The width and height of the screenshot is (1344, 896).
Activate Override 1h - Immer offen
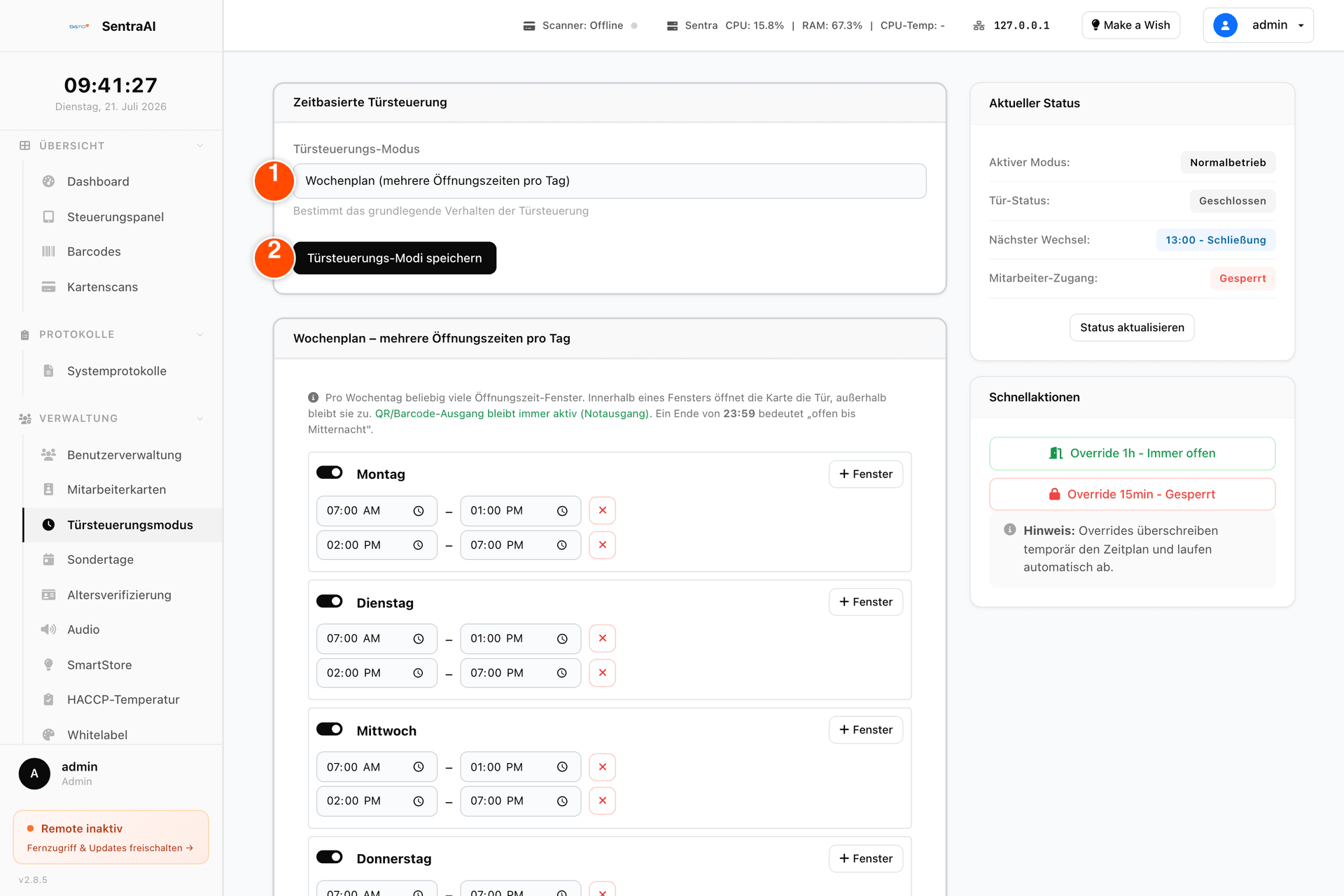point(1132,454)
